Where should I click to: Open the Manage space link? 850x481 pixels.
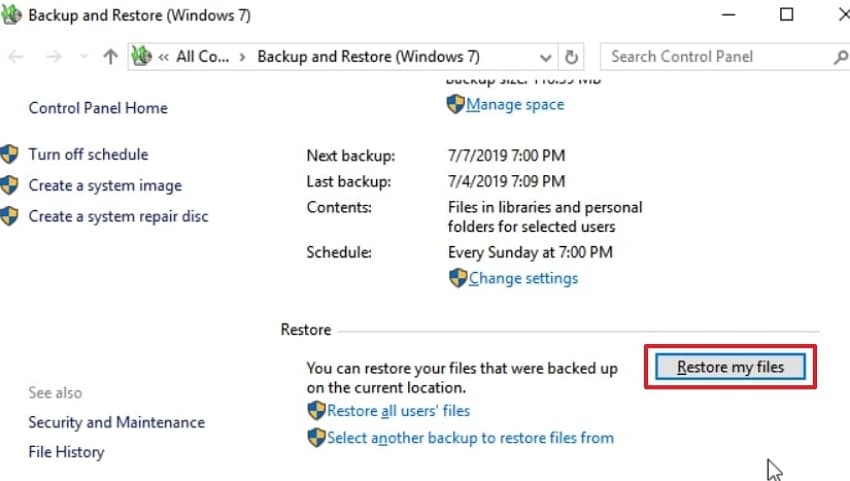[514, 104]
